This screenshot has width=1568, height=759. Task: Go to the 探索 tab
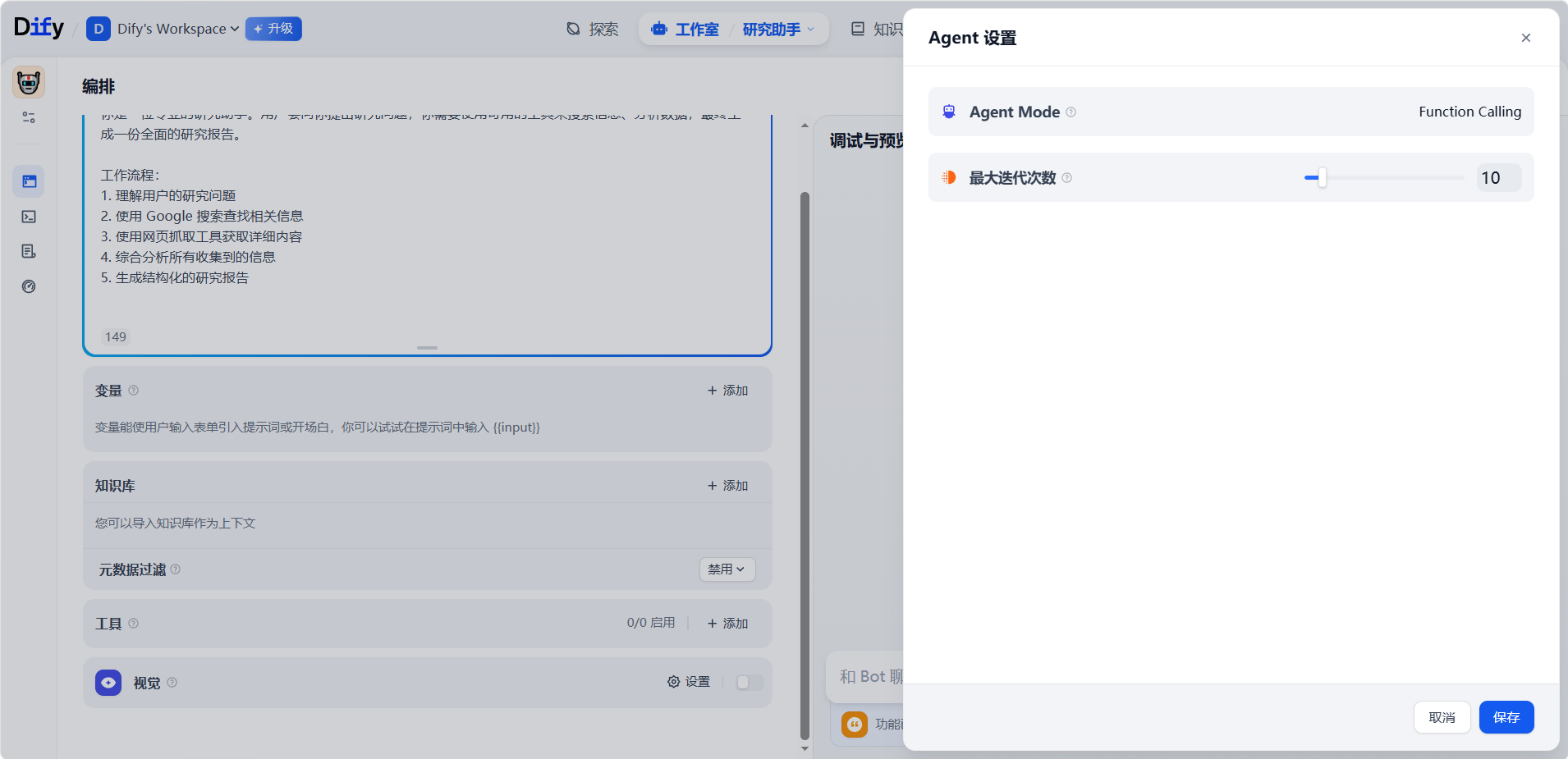(593, 30)
